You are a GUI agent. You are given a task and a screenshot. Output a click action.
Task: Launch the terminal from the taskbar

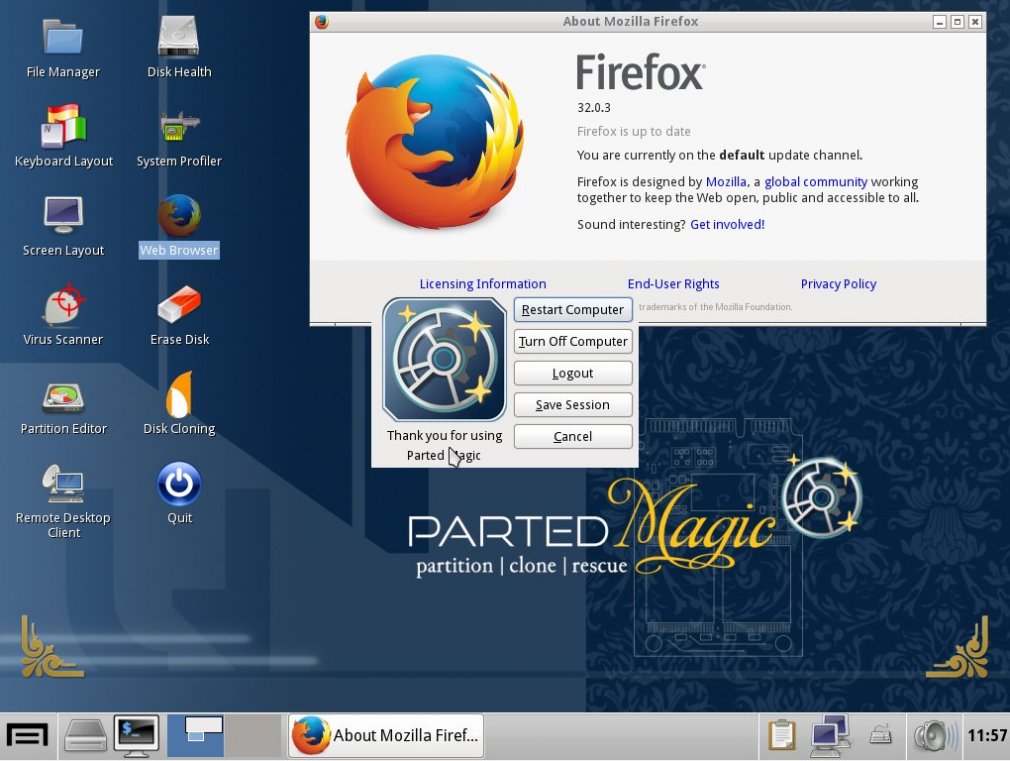pos(136,735)
